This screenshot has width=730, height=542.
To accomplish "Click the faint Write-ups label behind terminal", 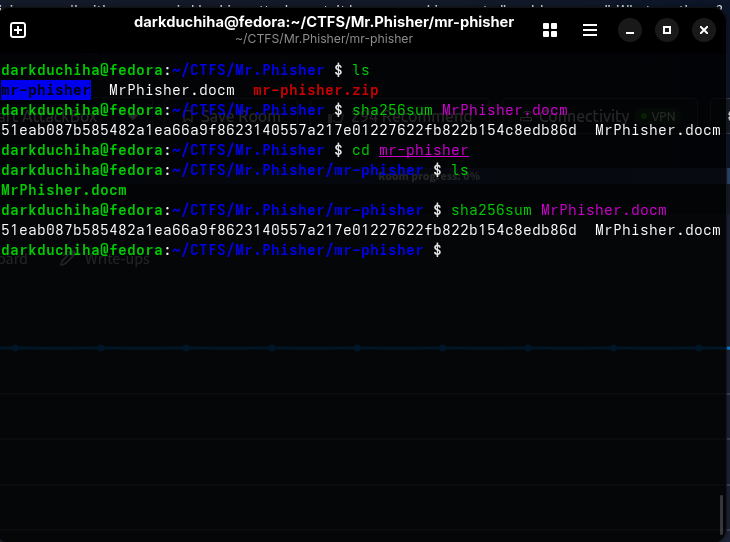I will pyautogui.click(x=117, y=259).
